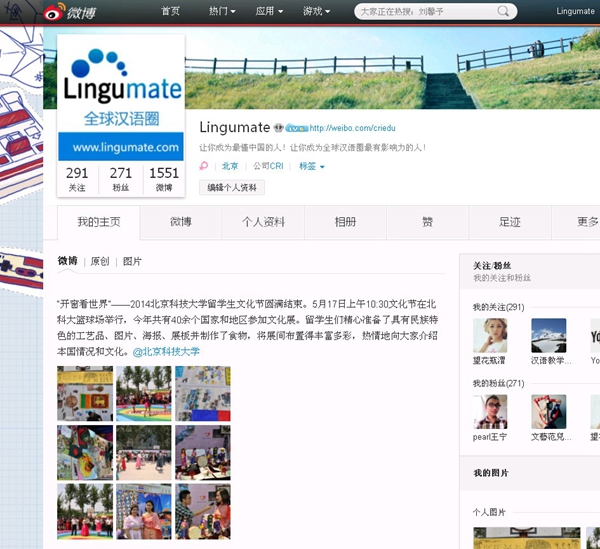Open 汉语教学 snowy mountain avatar
The width and height of the screenshot is (600, 549).
pos(549,336)
